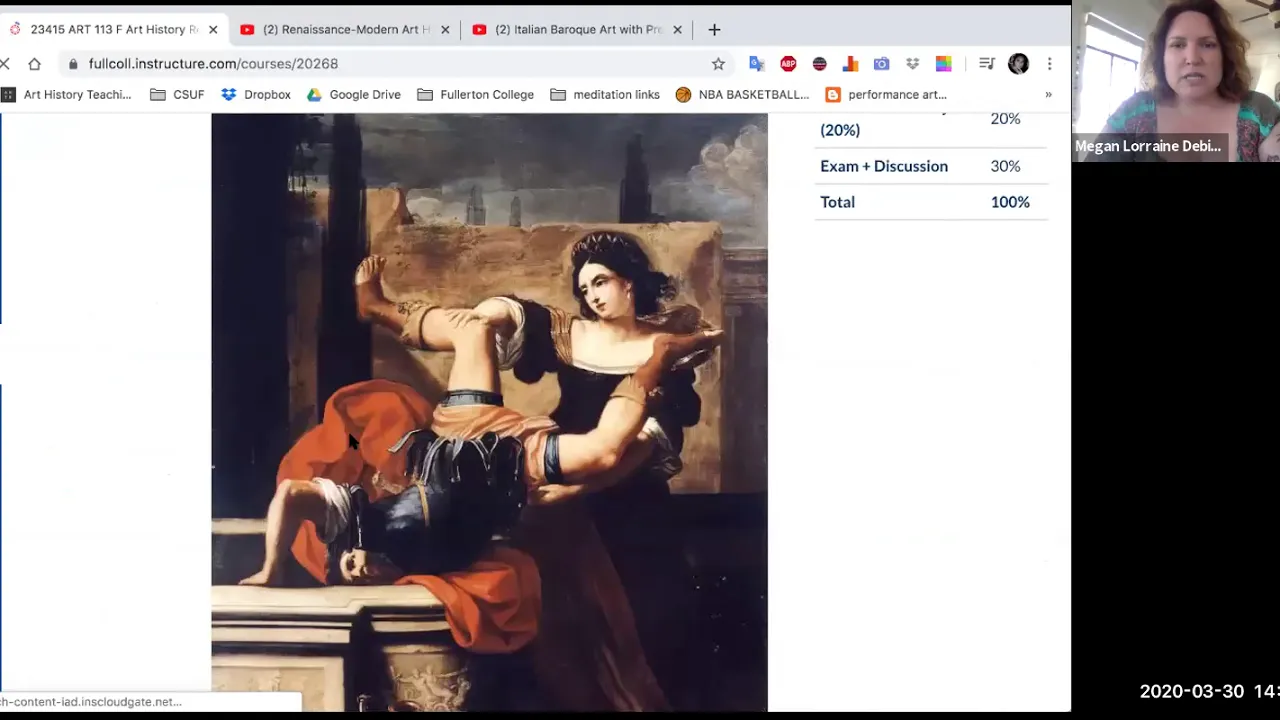Viewport: 1280px width, 720px height.
Task: Click the Baroque painting image
Action: [489, 412]
